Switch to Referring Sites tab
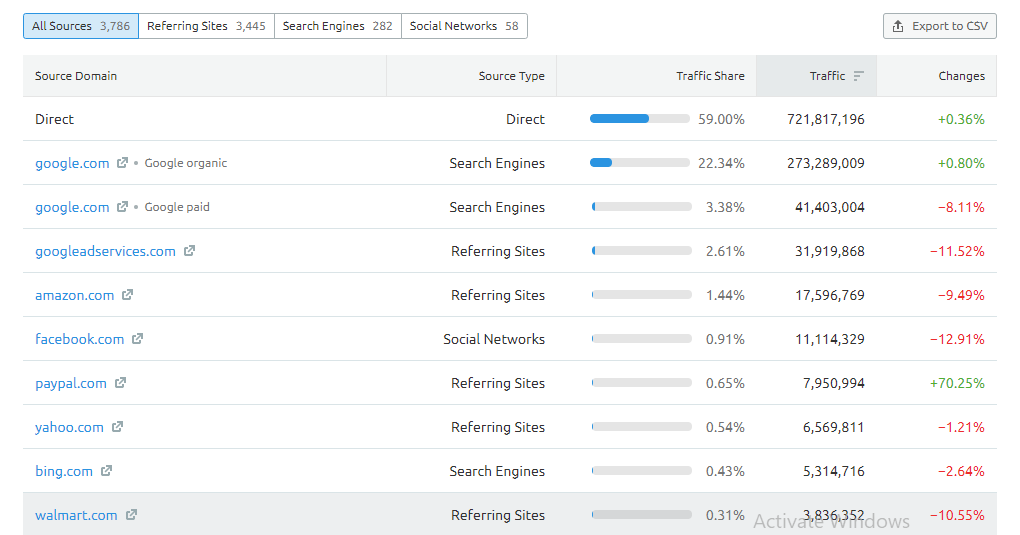 pos(206,26)
